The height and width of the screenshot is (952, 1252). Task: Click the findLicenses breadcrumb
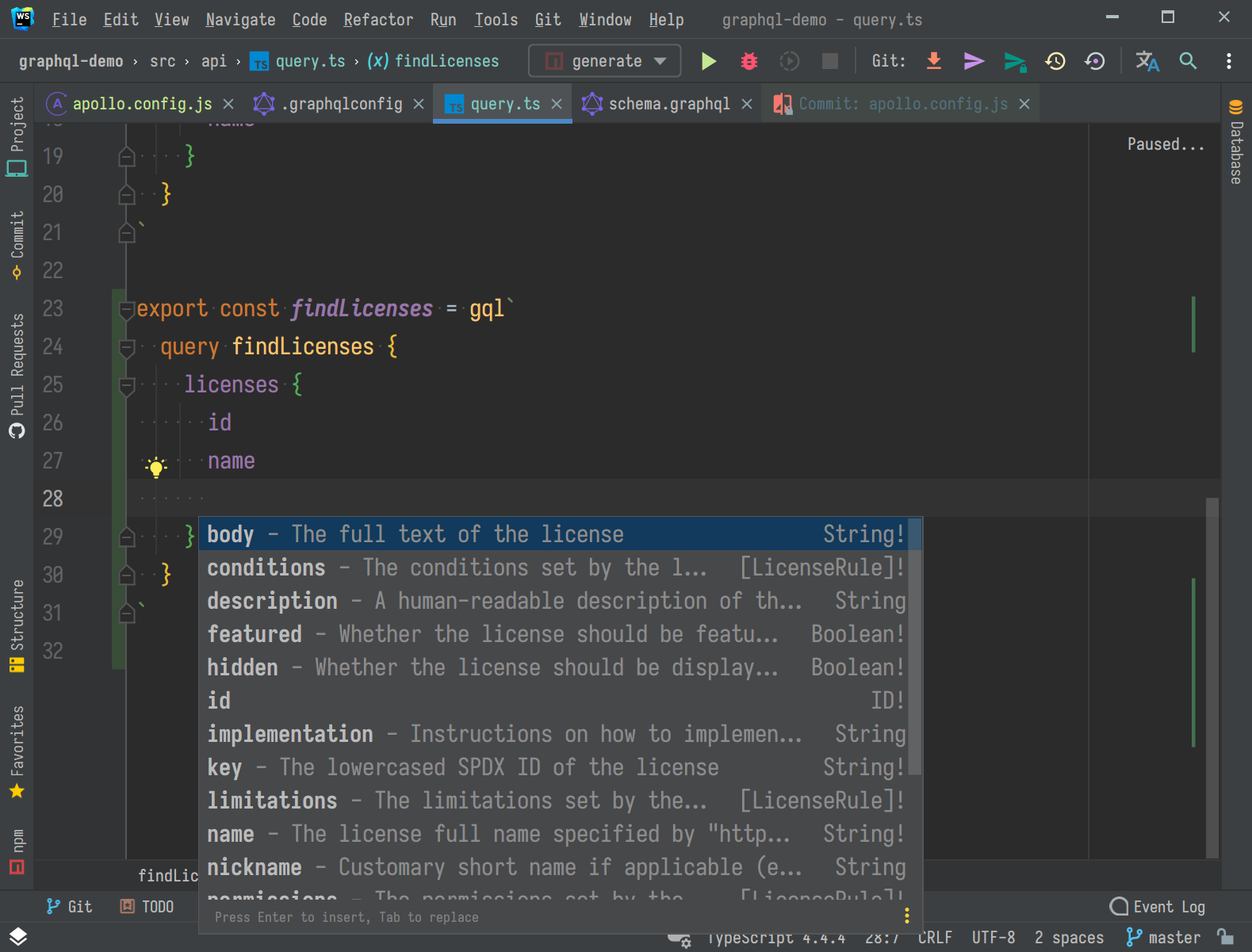433,61
